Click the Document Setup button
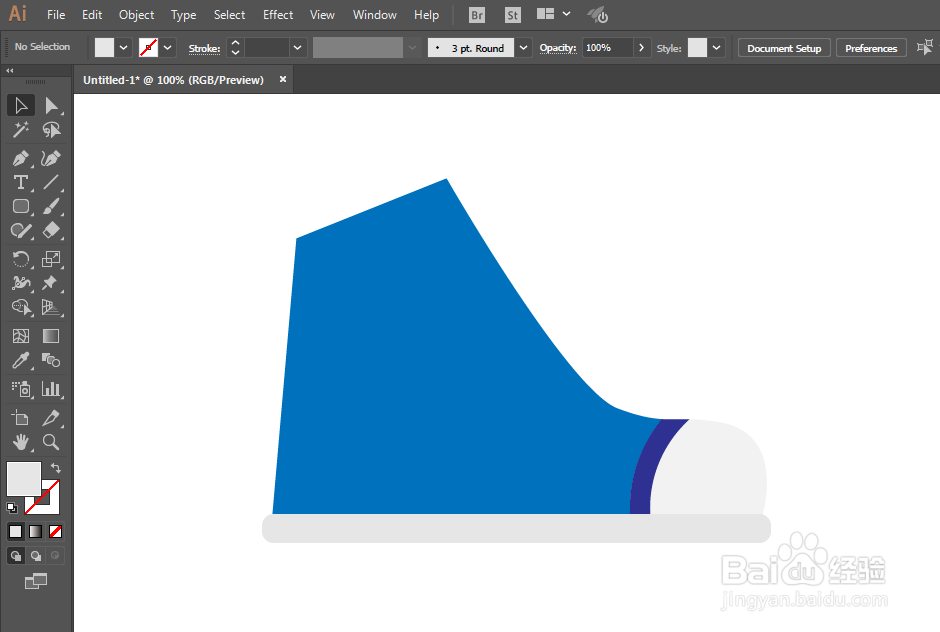This screenshot has width=940, height=632. click(x=784, y=48)
